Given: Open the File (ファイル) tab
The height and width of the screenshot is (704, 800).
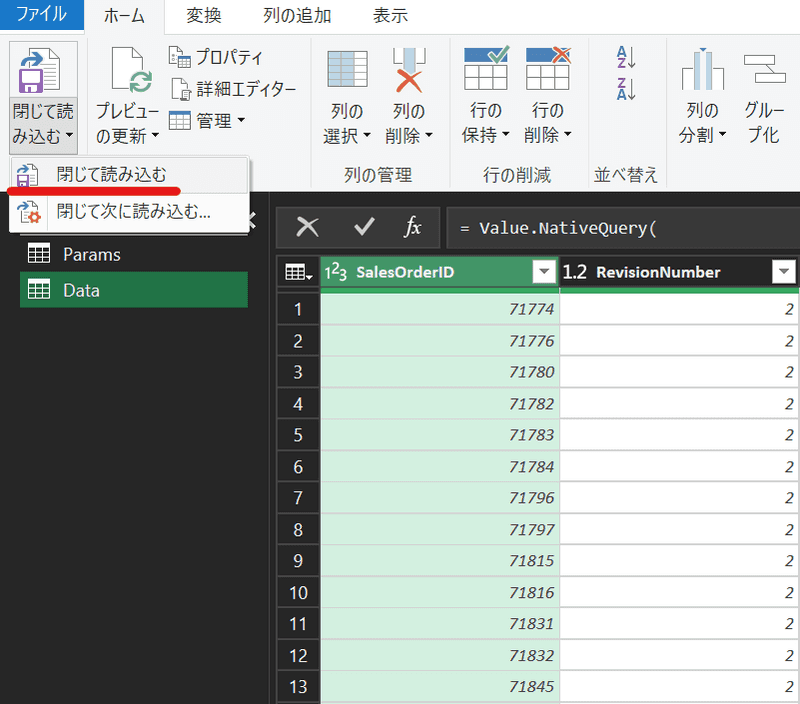Looking at the screenshot, I should click(41, 15).
